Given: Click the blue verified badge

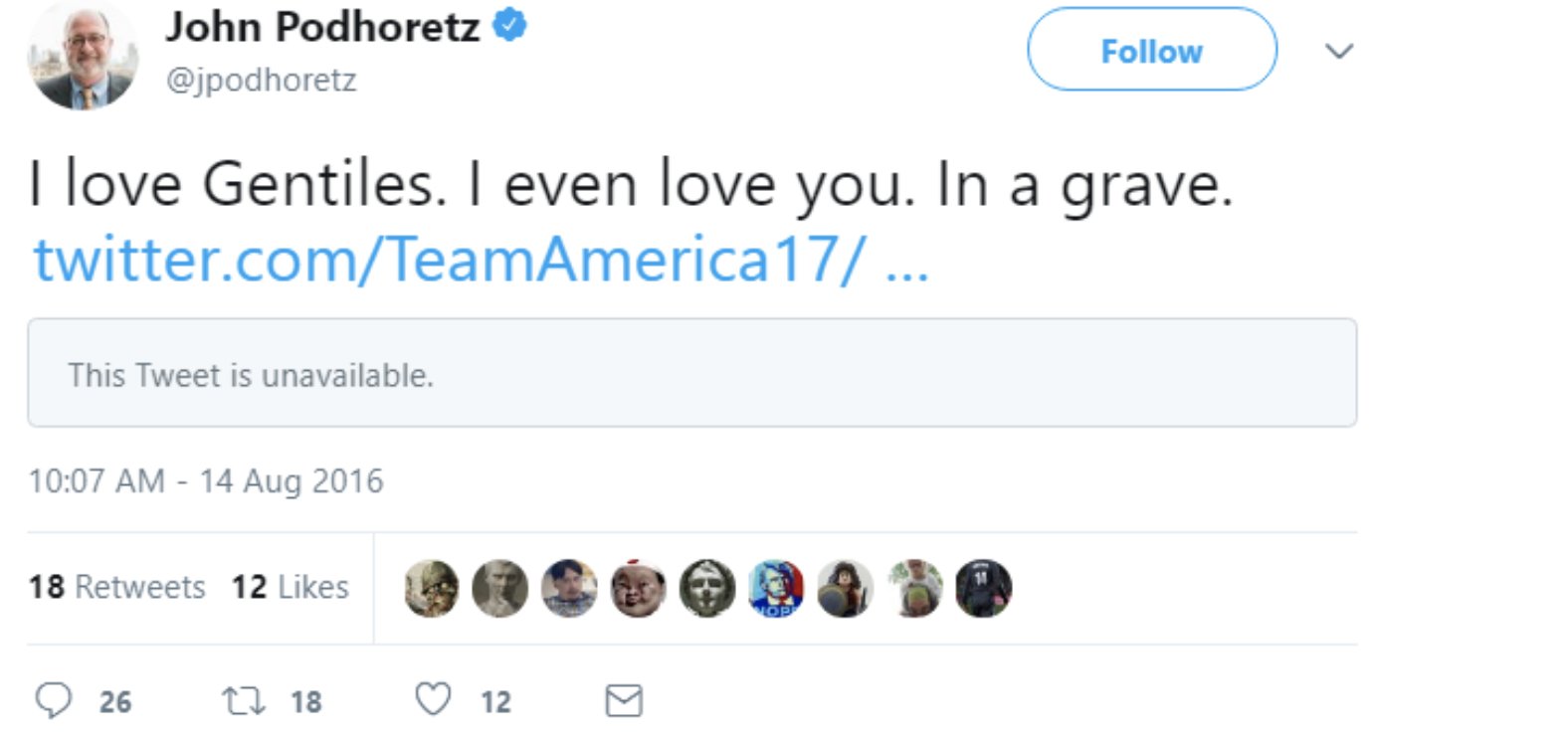Looking at the screenshot, I should pyautogui.click(x=510, y=25).
